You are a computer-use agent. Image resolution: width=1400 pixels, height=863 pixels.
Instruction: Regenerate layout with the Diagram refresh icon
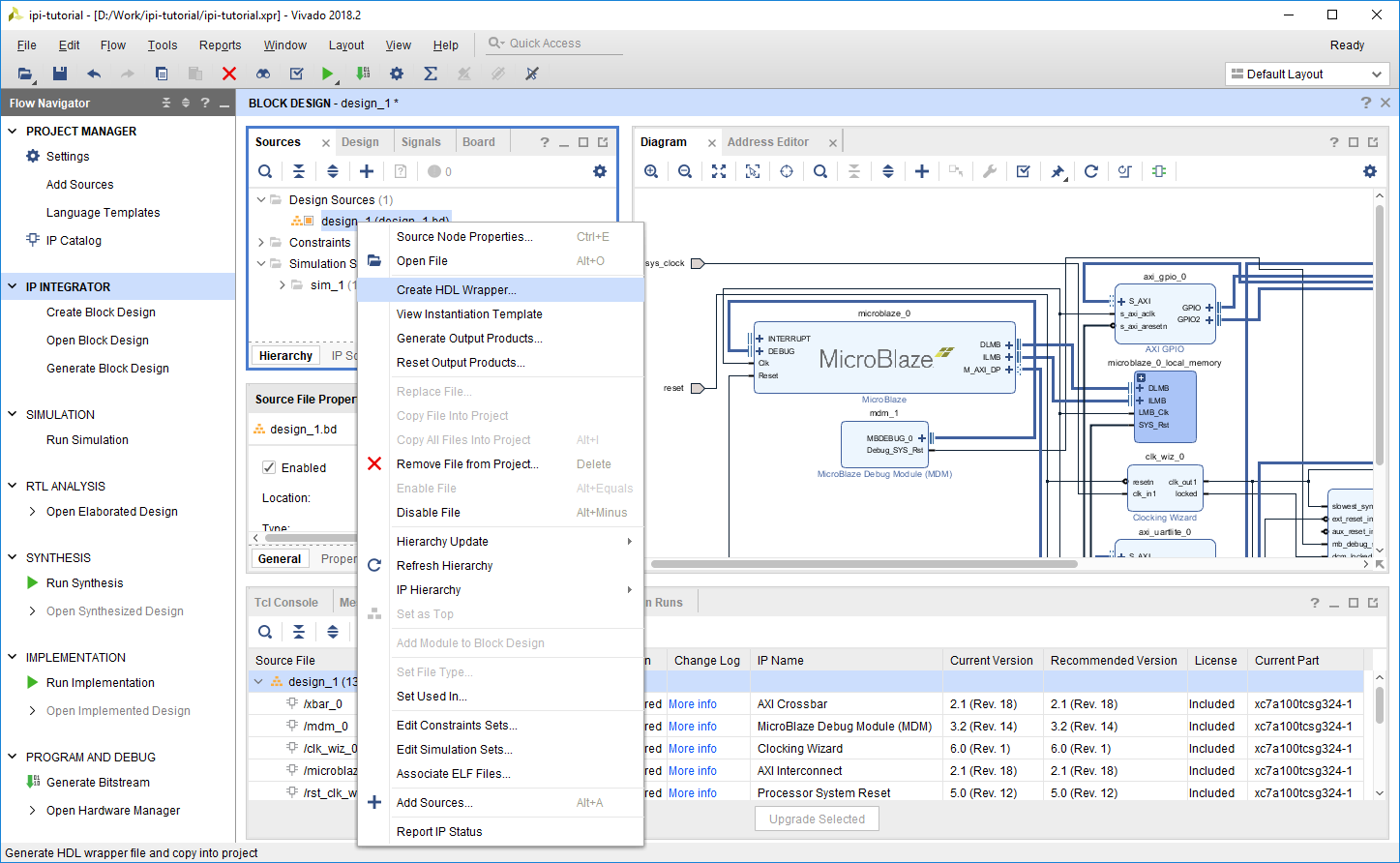coord(1091,171)
